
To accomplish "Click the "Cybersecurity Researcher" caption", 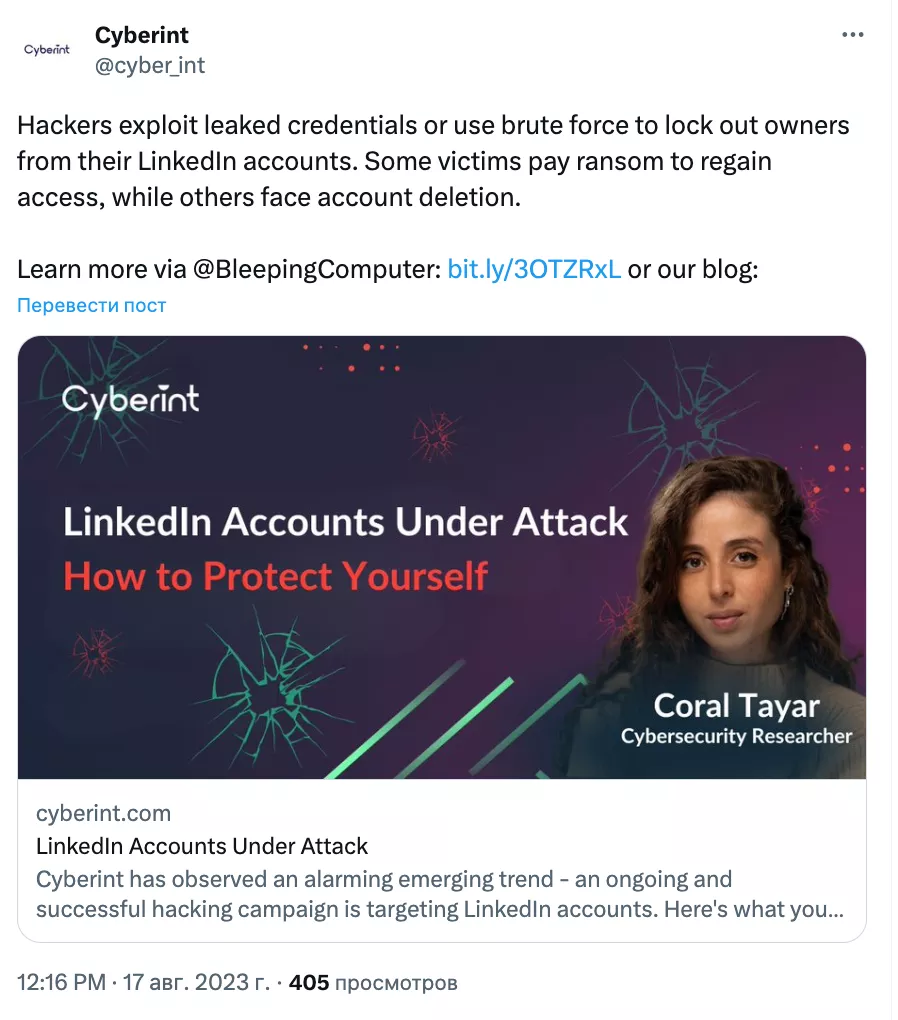I will [x=736, y=737].
